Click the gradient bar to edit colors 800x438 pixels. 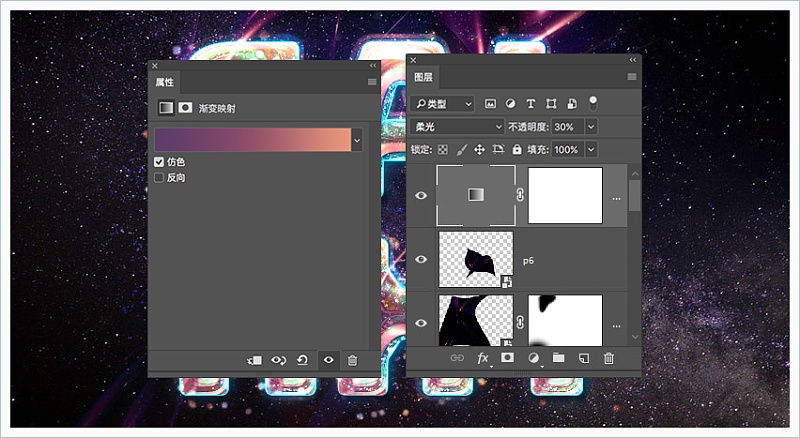tap(252, 140)
